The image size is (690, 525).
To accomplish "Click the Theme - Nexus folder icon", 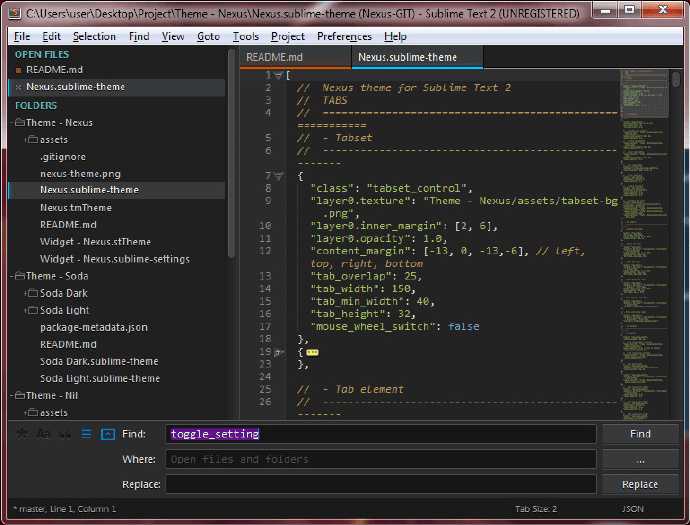I will [x=19, y=122].
